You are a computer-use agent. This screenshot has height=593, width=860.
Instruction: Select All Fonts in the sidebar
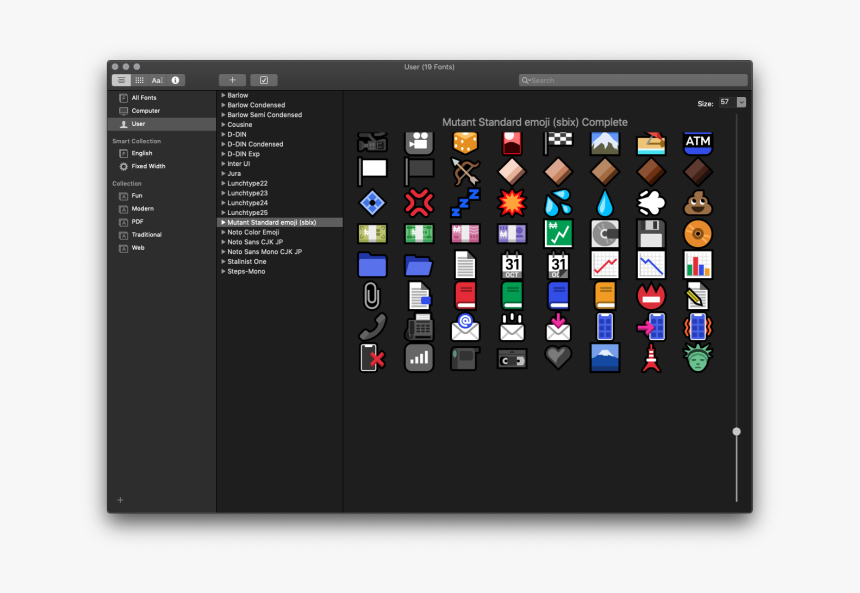click(x=161, y=98)
